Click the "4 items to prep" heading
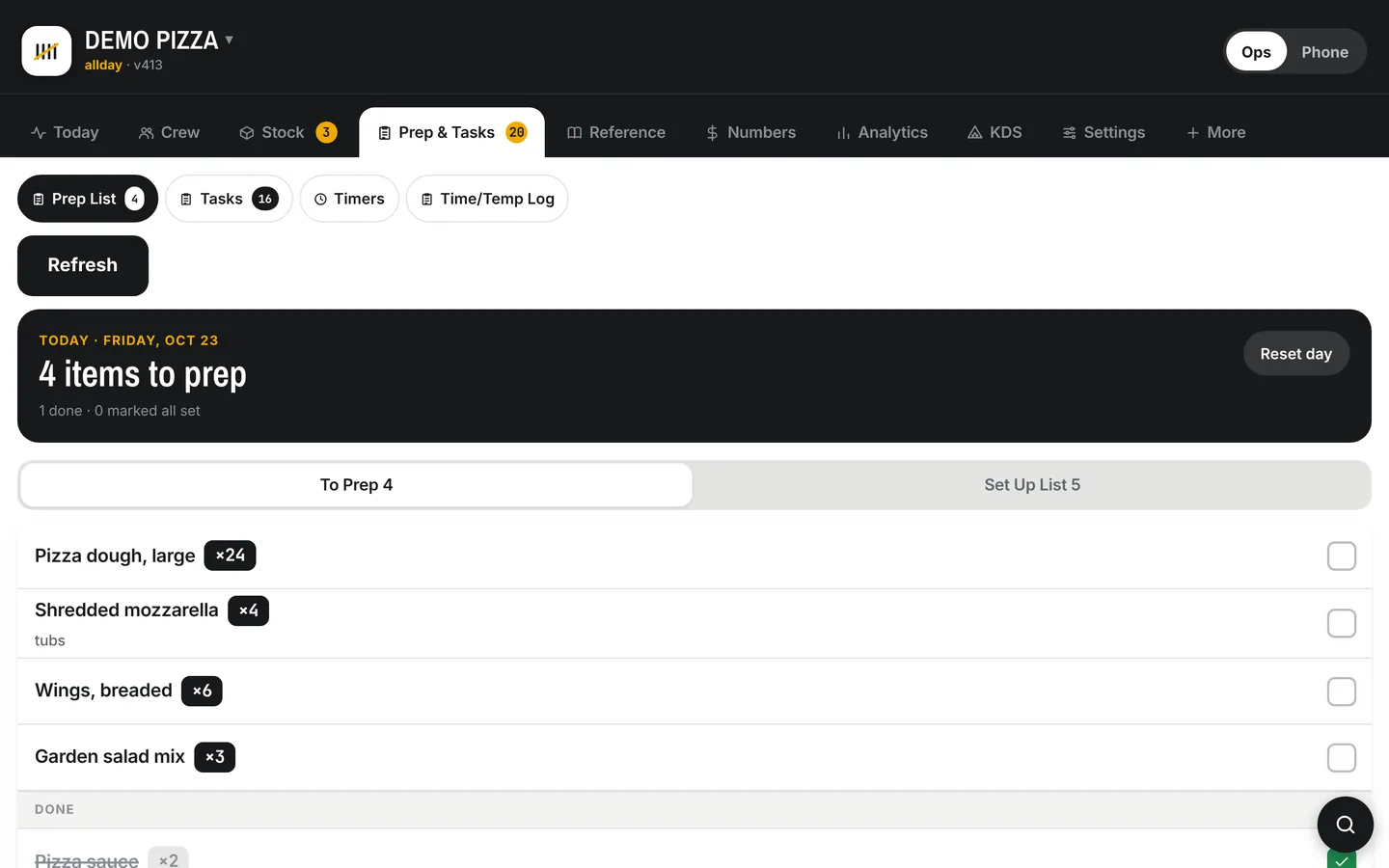The image size is (1389, 868). click(143, 374)
